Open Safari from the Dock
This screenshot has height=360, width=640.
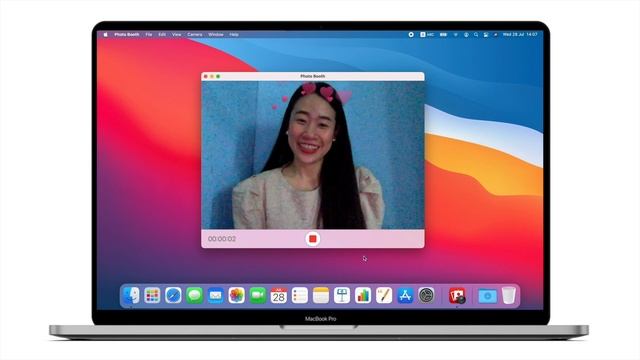point(173,295)
